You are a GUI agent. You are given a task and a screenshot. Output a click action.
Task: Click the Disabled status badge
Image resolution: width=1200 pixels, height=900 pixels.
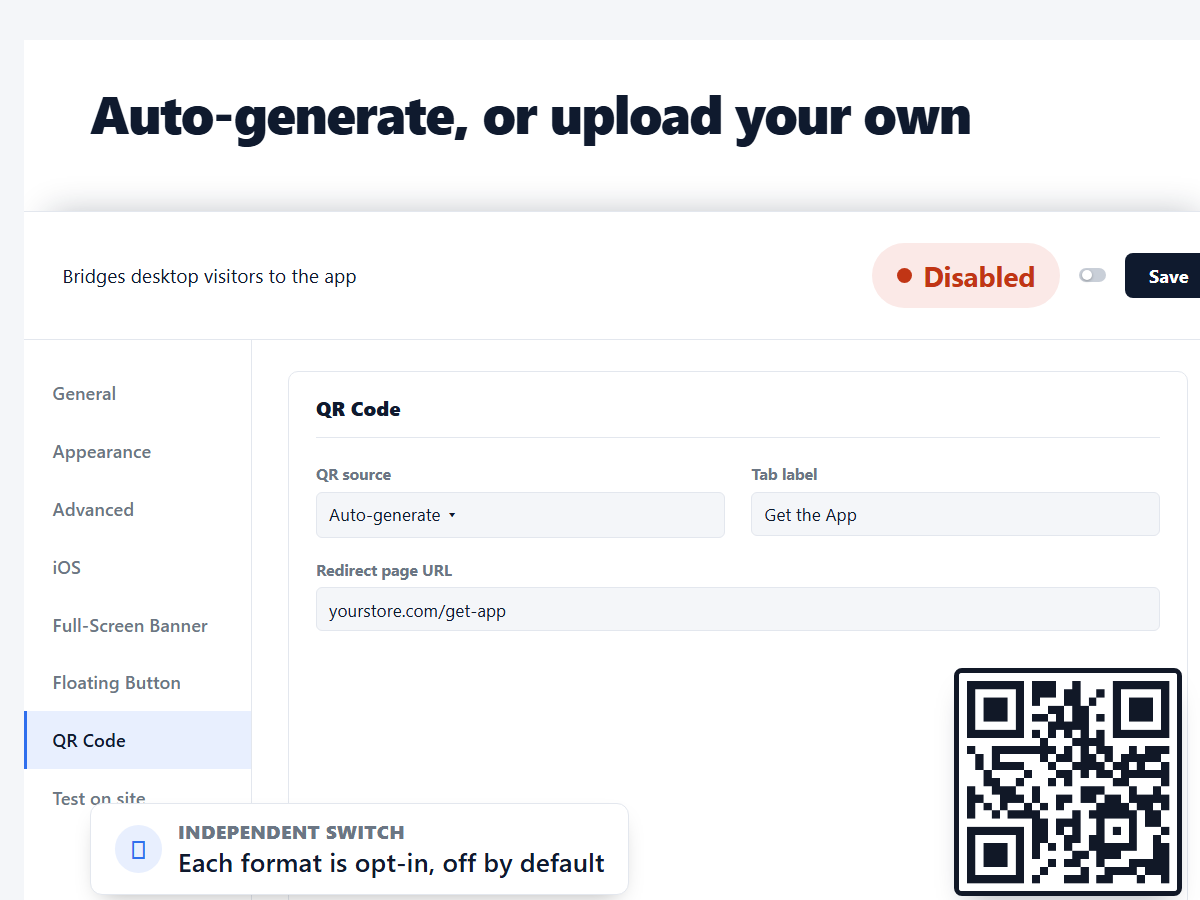pos(966,276)
